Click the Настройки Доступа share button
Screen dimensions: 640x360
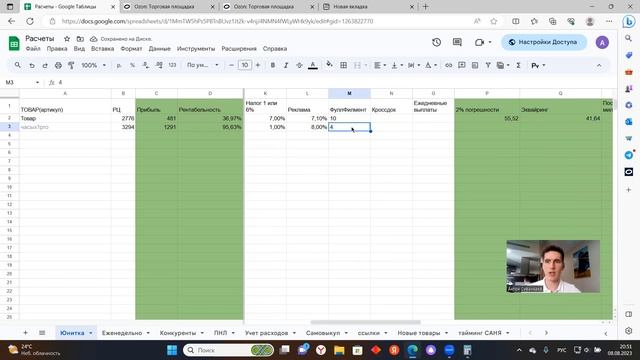(544, 42)
